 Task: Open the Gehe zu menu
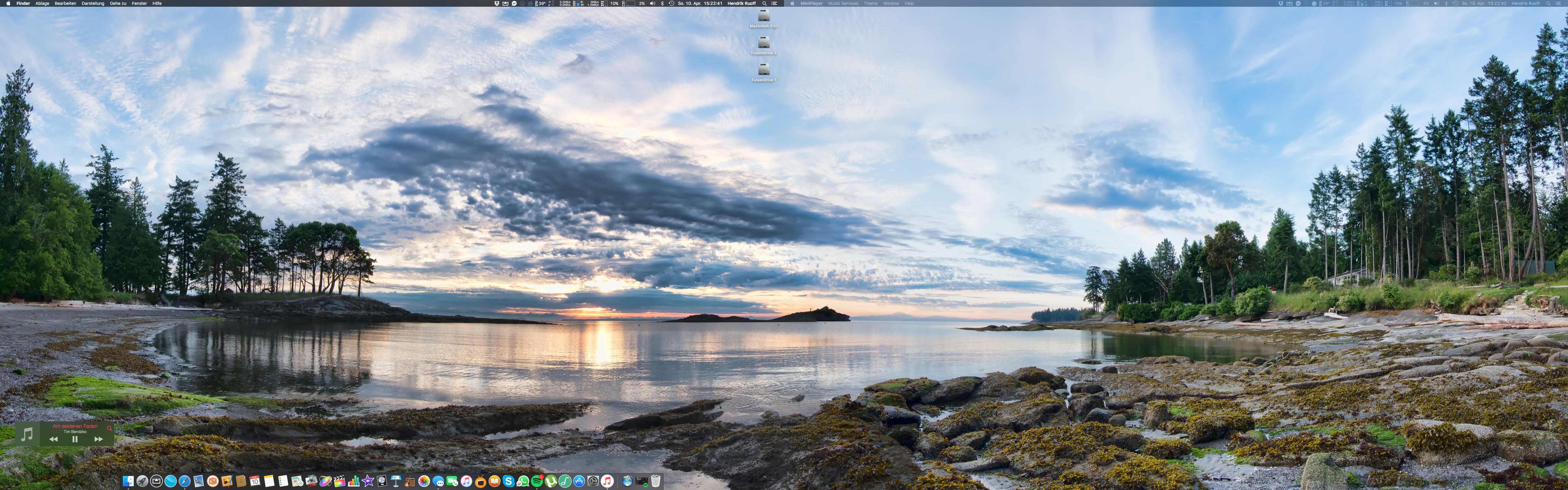(118, 3)
